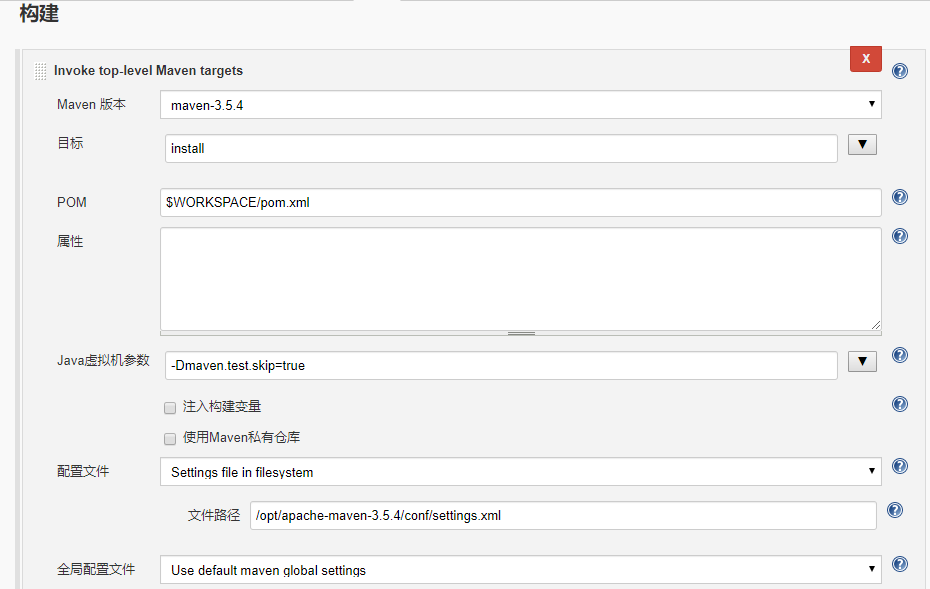Show help for 配置文件 dropdown
Viewport: 930px width, 589px height.
tap(900, 466)
